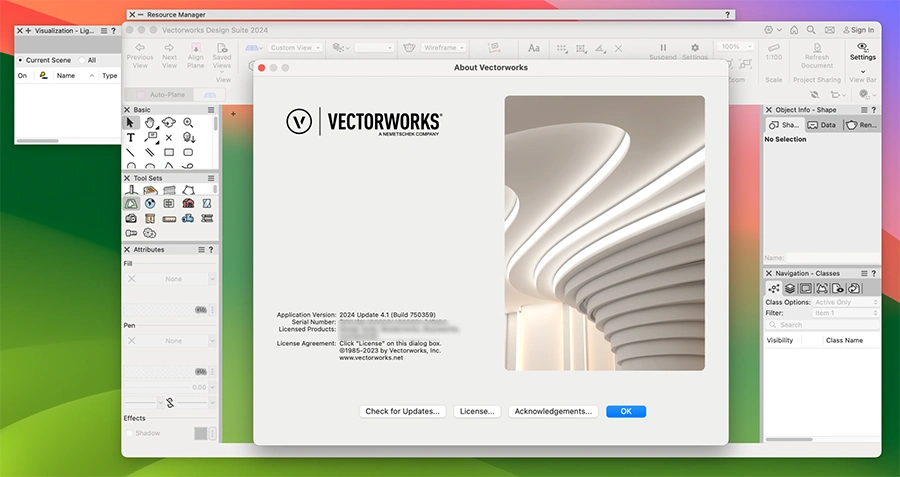This screenshot has height=477, width=900.
Task: Choose the Text tool in Basic palette
Action: (131, 138)
